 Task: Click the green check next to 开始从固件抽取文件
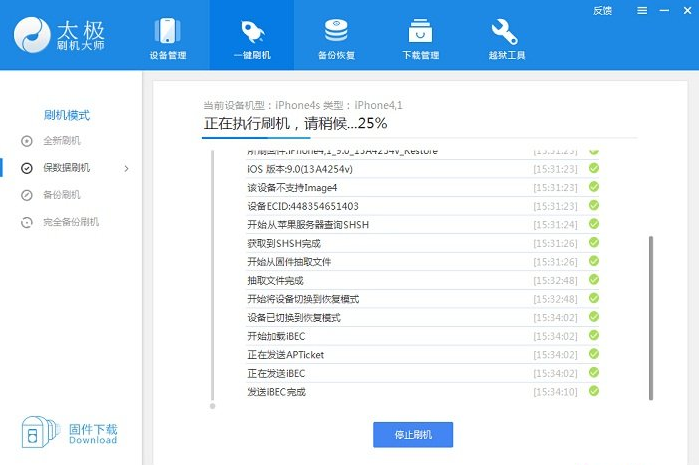[594, 261]
